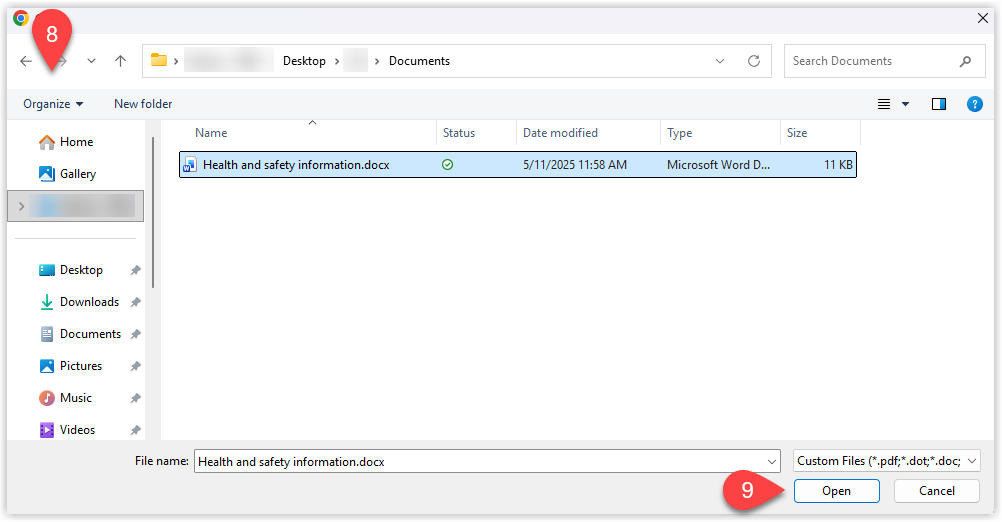Click the pin icon beside Videos
Screen dimensions: 1002x522
(135, 430)
